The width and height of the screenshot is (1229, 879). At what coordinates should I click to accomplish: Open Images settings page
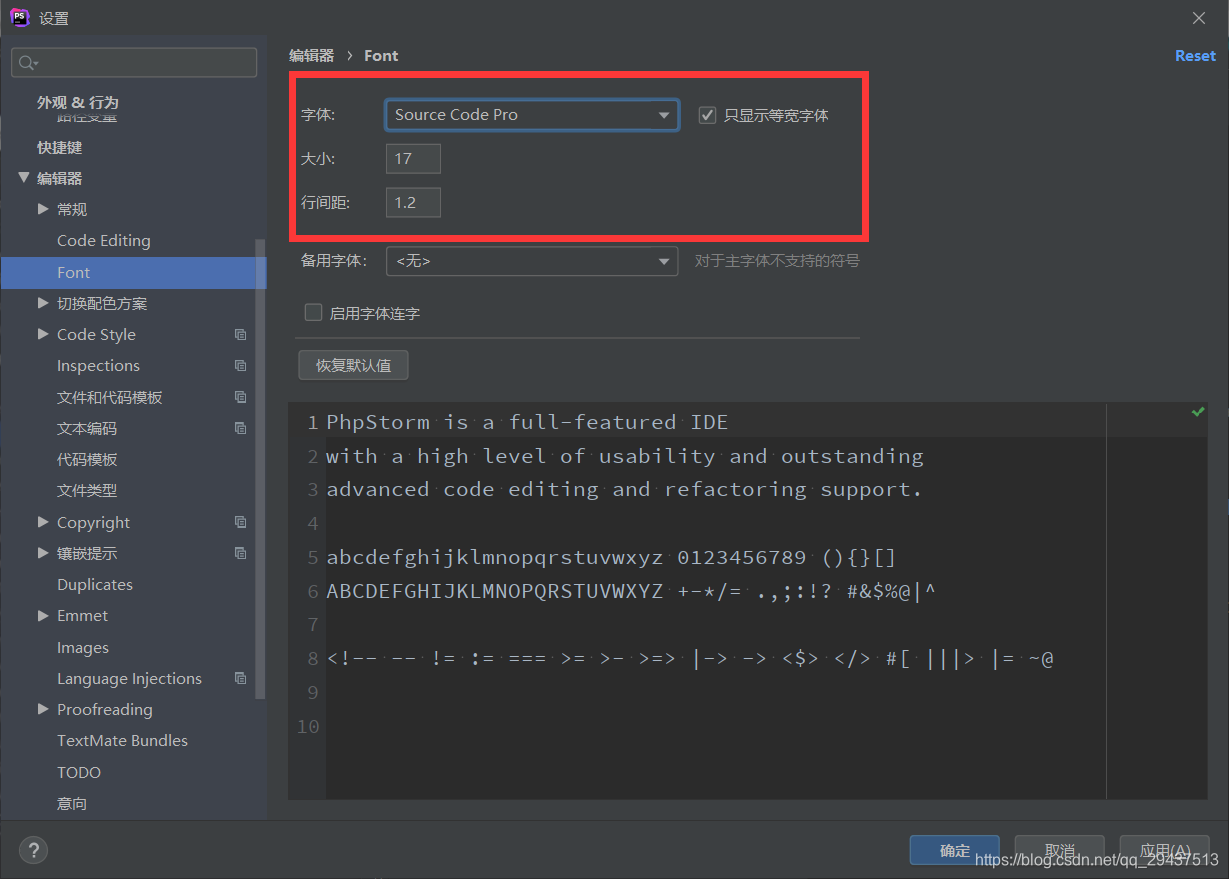coord(83,648)
